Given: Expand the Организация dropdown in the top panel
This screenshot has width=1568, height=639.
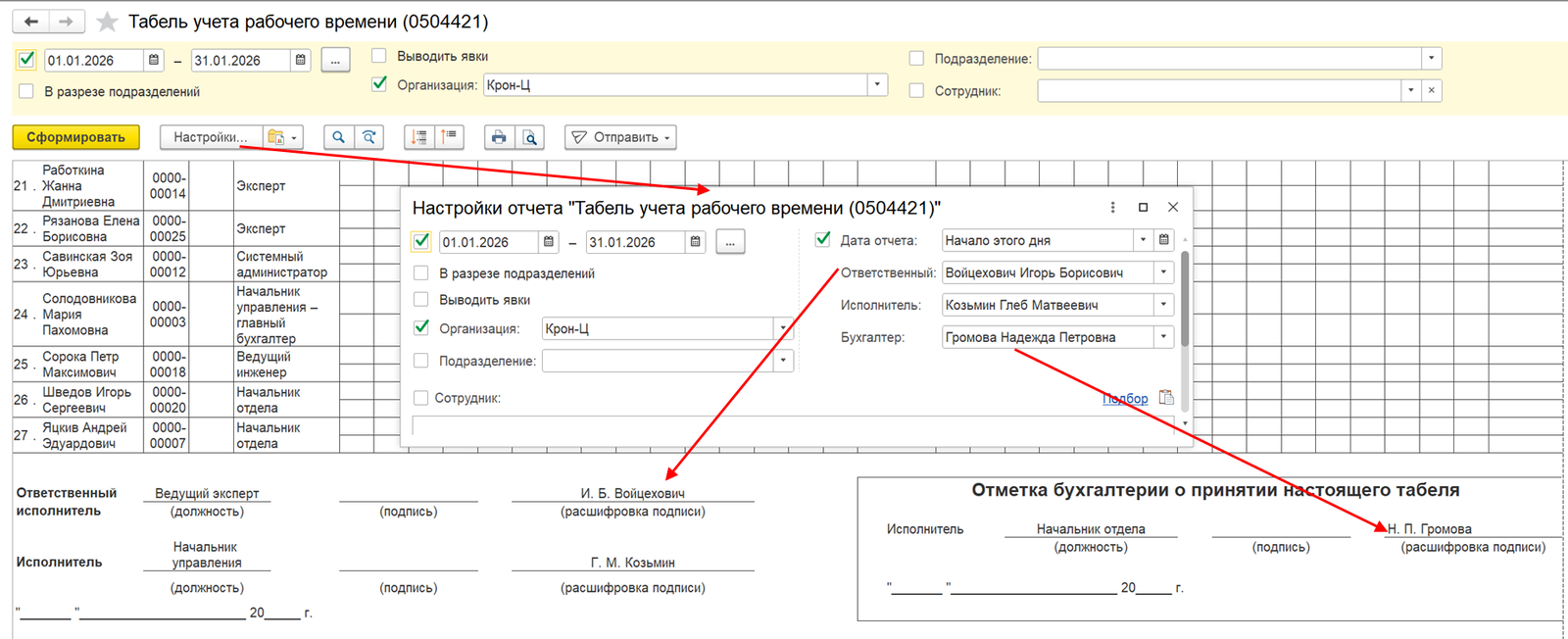Looking at the screenshot, I should coord(877,84).
